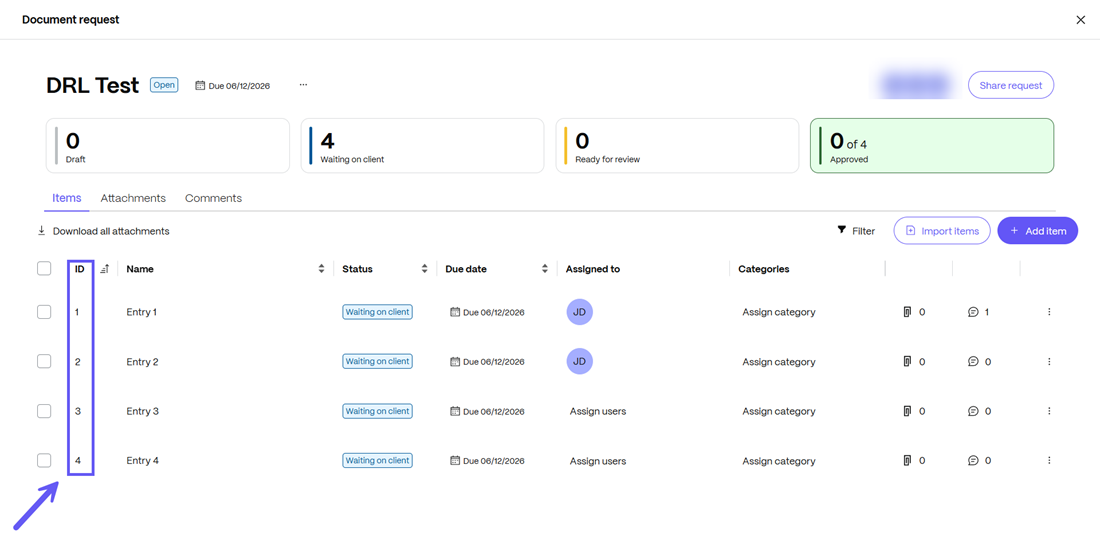Sort the table by Status column arrows
Image resolution: width=1100 pixels, height=543 pixels.
pyautogui.click(x=424, y=269)
